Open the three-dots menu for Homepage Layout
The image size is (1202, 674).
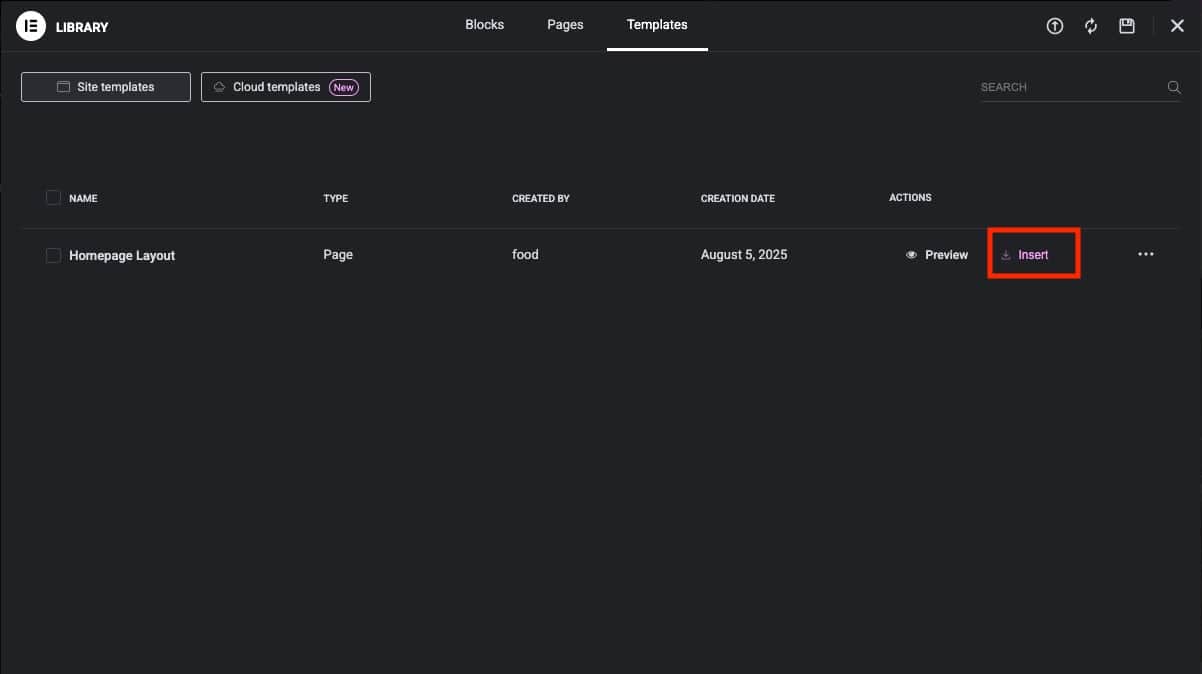[1146, 254]
